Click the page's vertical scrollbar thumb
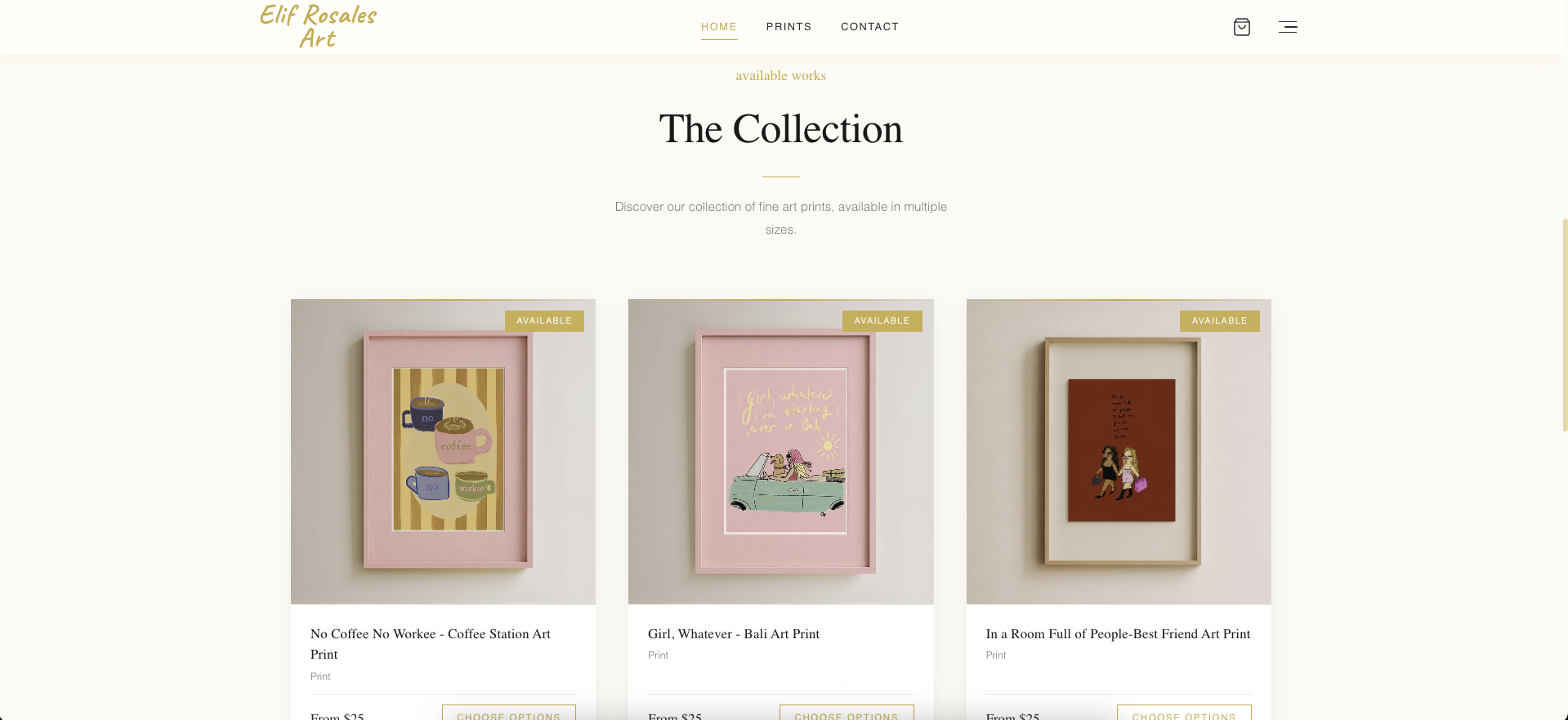The height and width of the screenshot is (720, 1568). [1565, 324]
